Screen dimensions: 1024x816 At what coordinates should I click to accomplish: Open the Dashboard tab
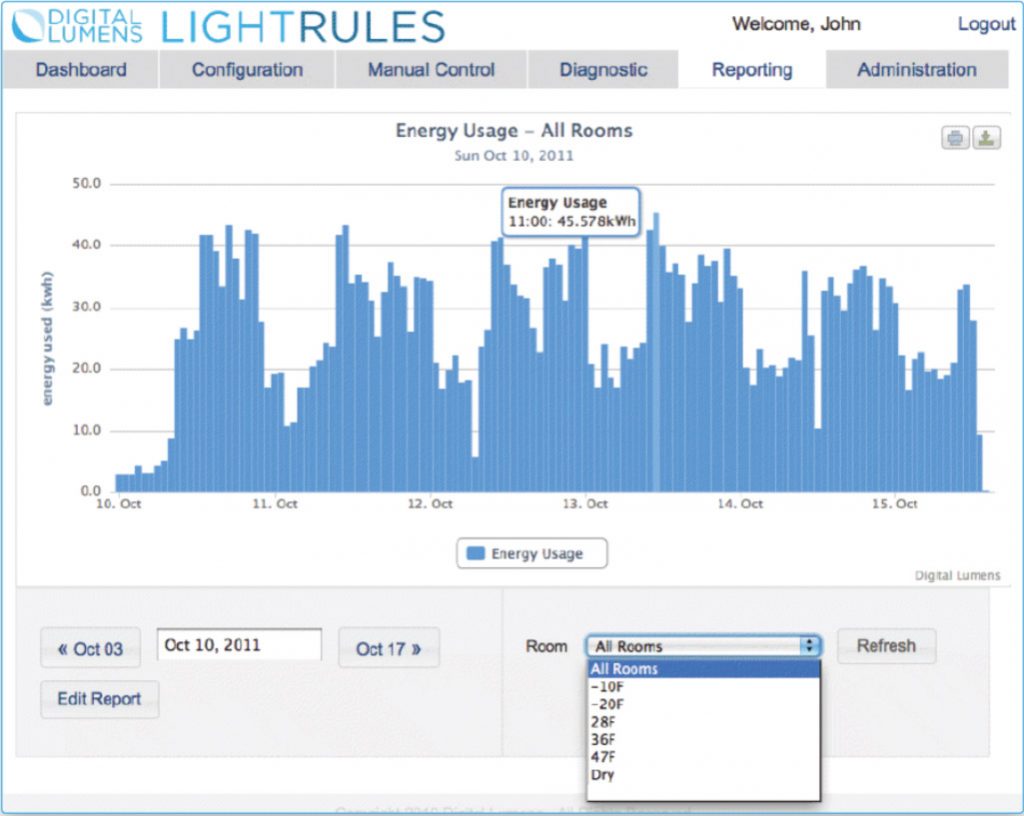81,70
